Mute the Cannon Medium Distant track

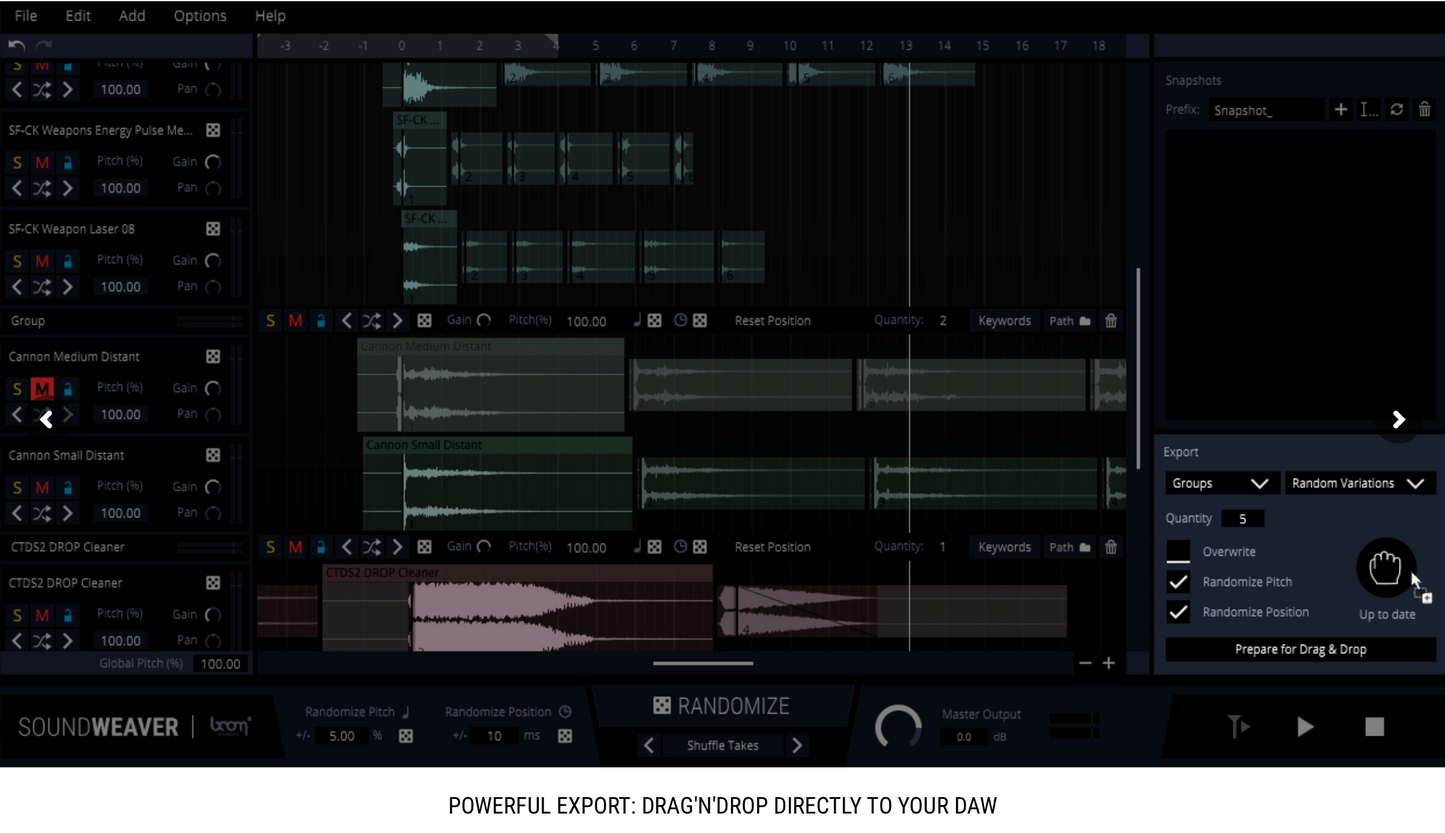tap(41, 387)
